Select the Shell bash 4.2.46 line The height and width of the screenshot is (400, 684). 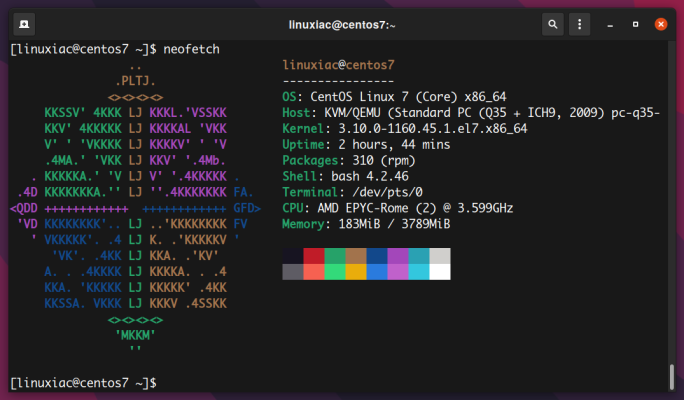point(345,176)
